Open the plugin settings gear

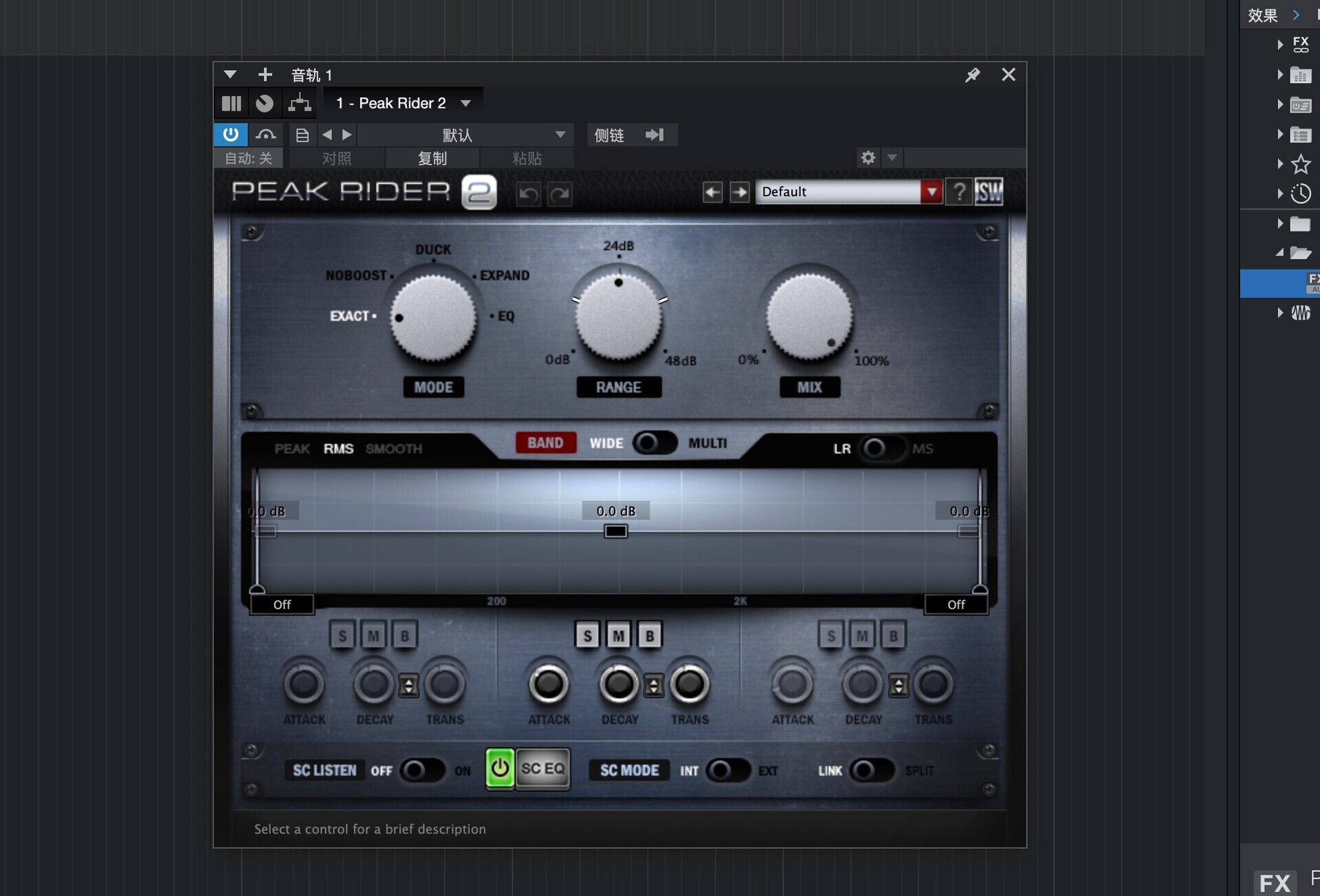[x=868, y=158]
